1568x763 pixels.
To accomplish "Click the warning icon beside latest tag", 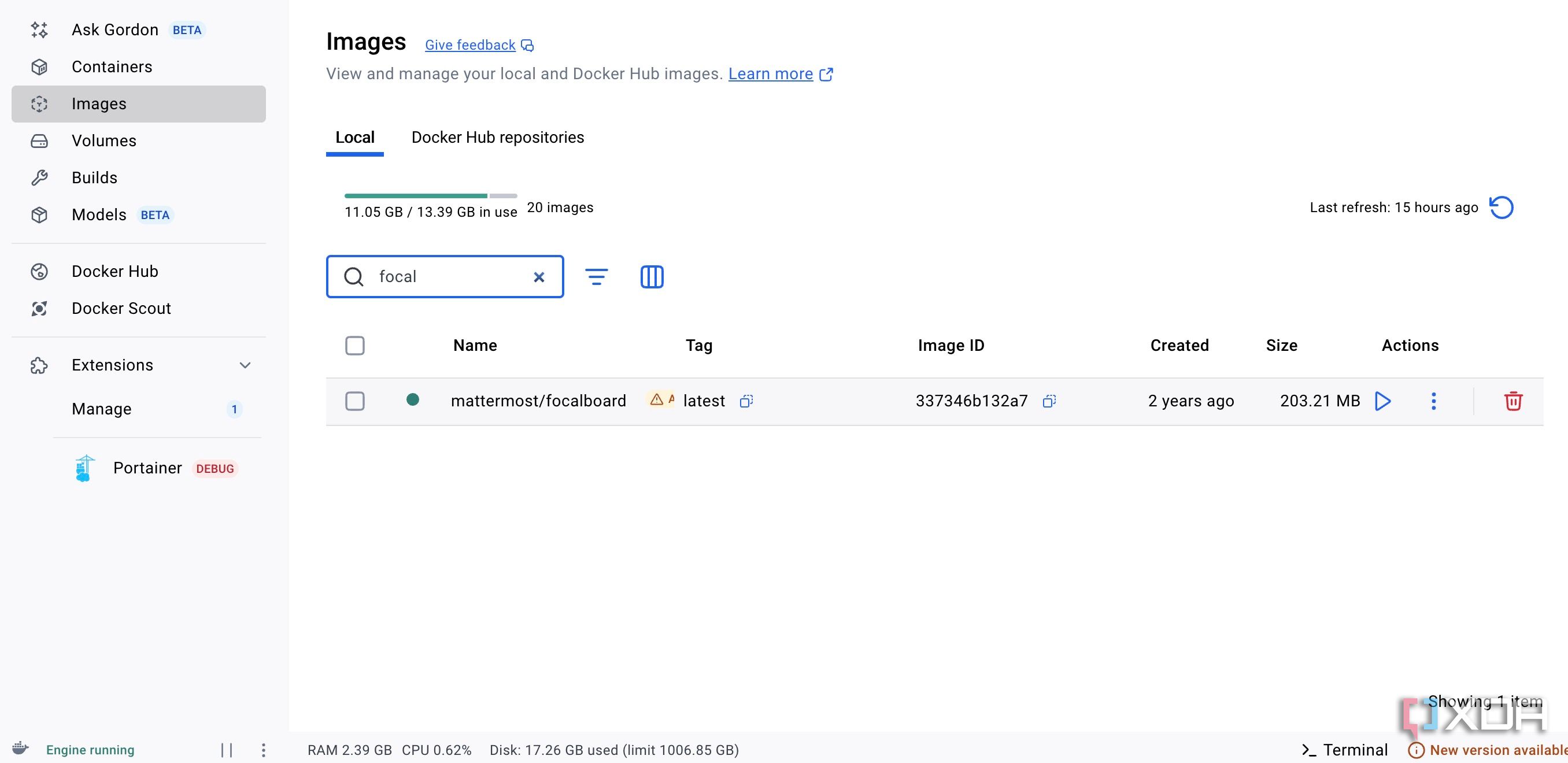I will [x=657, y=400].
